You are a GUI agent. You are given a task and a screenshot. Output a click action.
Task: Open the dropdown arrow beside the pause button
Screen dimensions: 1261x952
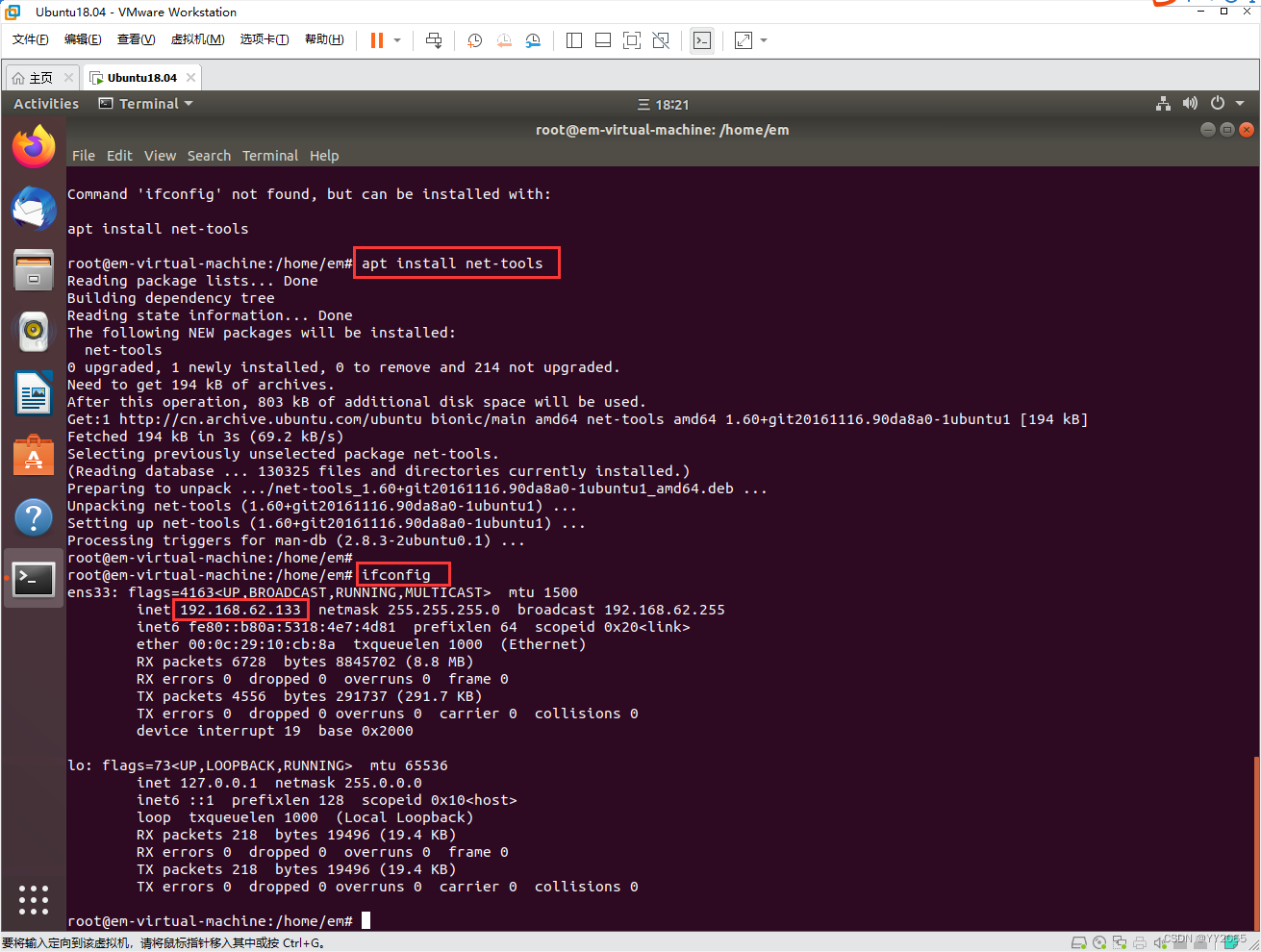pos(397,40)
